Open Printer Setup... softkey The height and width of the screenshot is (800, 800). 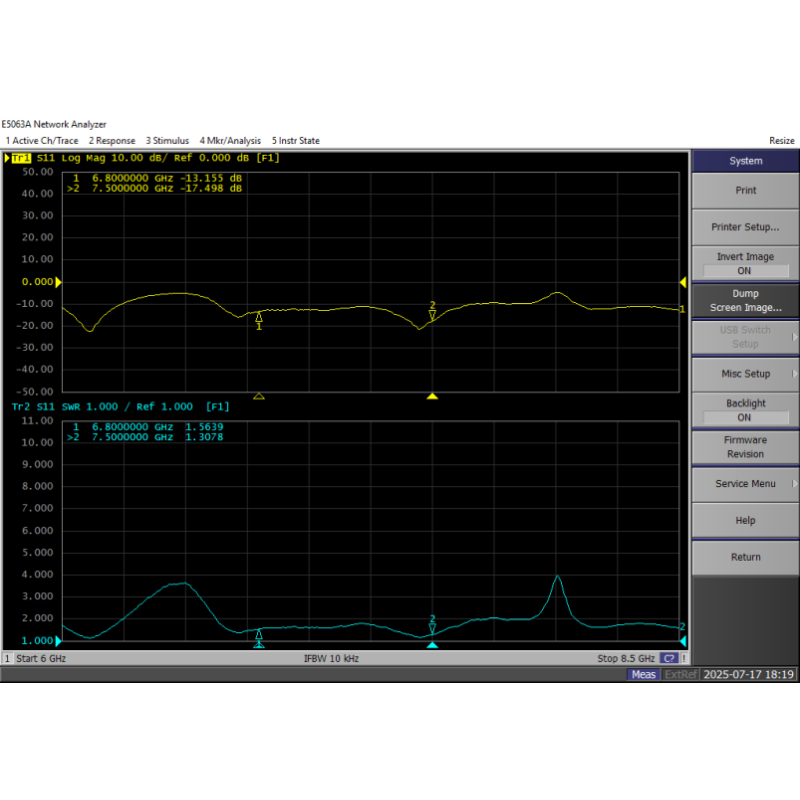[745, 227]
